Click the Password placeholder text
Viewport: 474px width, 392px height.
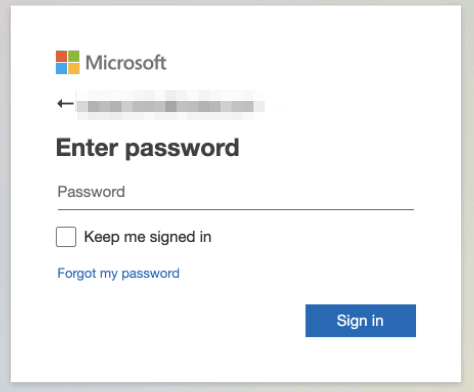91,192
